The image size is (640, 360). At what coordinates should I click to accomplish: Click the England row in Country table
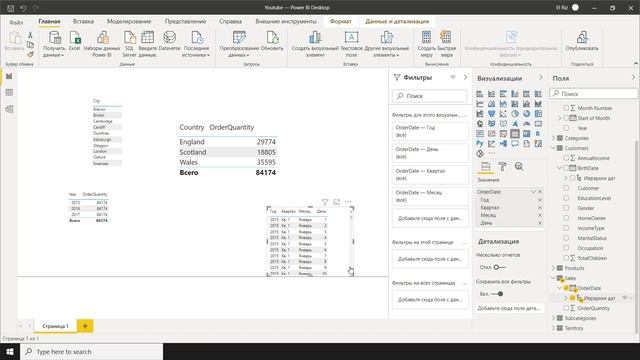click(228, 142)
